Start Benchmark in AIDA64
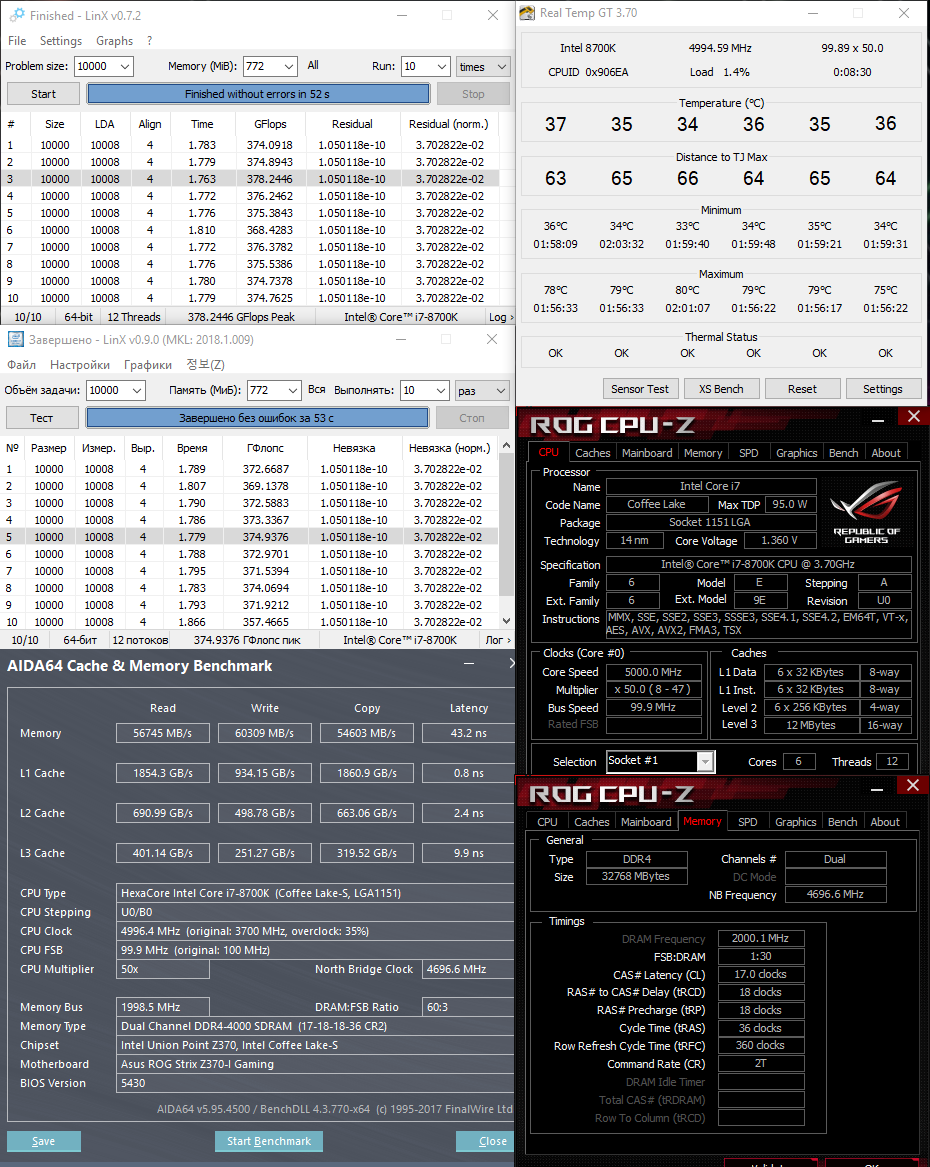The image size is (930, 1167). [269, 1141]
